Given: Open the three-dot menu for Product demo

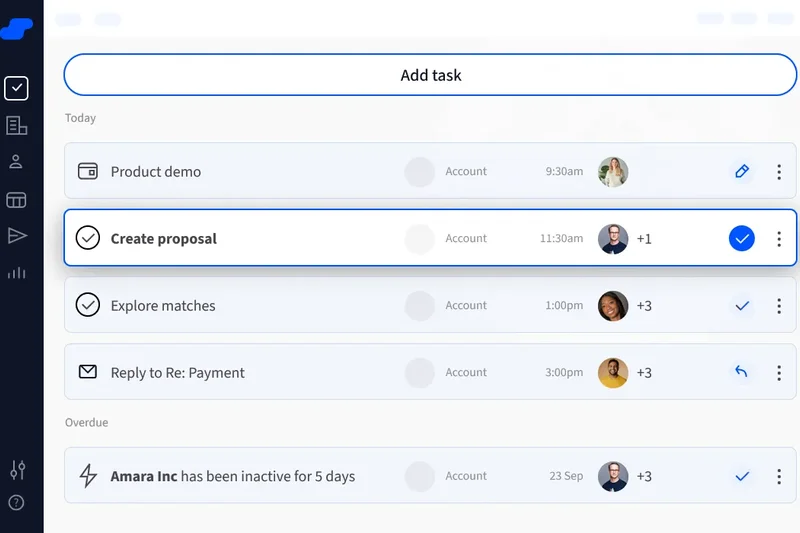Looking at the screenshot, I should click(779, 172).
